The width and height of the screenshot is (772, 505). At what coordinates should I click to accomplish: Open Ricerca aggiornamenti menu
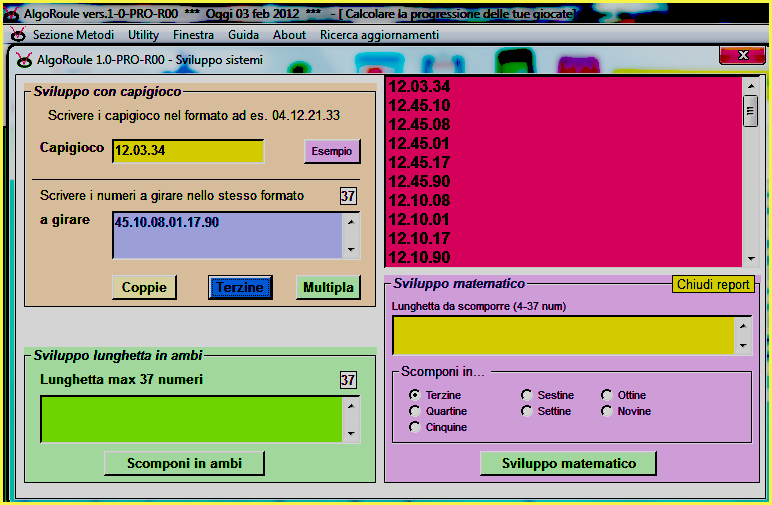click(x=379, y=35)
